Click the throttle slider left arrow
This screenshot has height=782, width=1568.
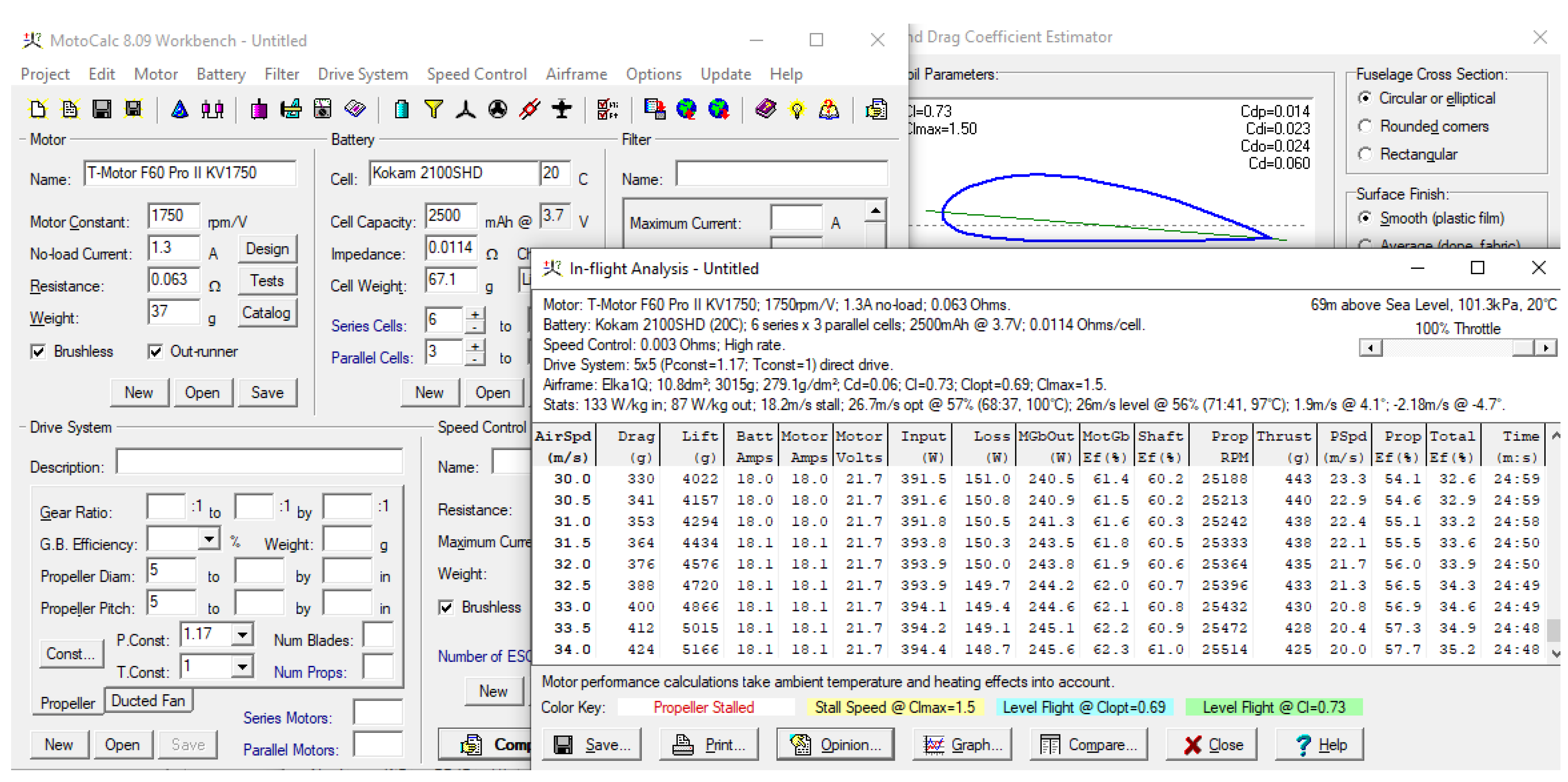click(x=1370, y=348)
